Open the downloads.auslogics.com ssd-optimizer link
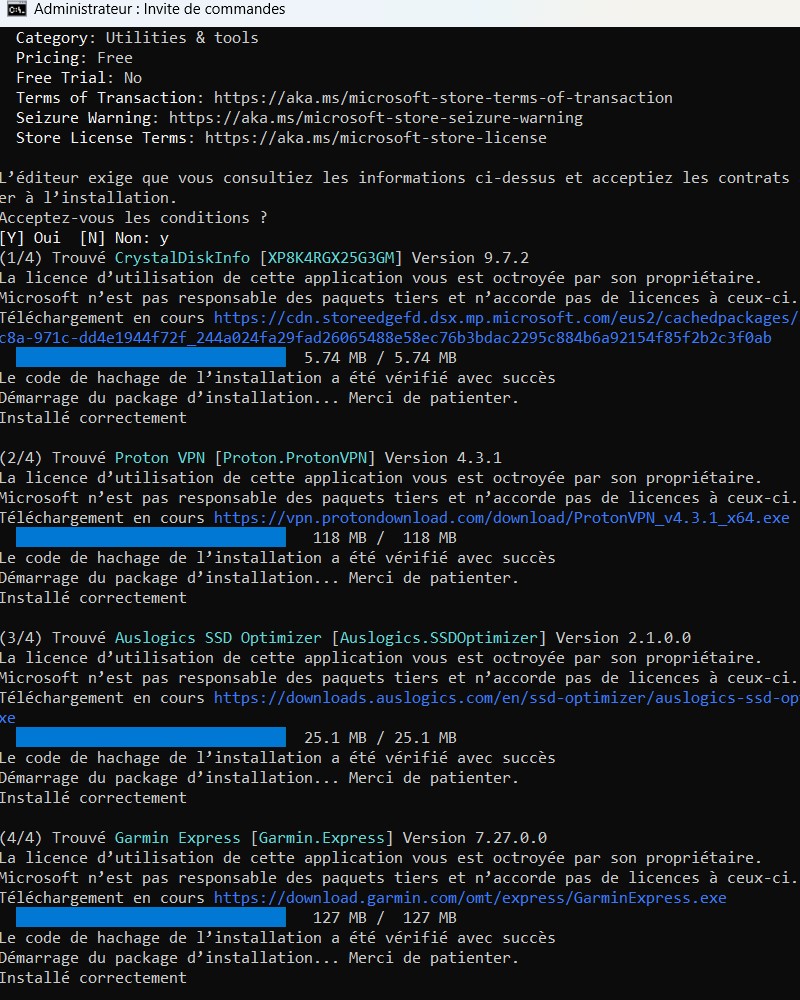This screenshot has width=800, height=1000. (505, 698)
